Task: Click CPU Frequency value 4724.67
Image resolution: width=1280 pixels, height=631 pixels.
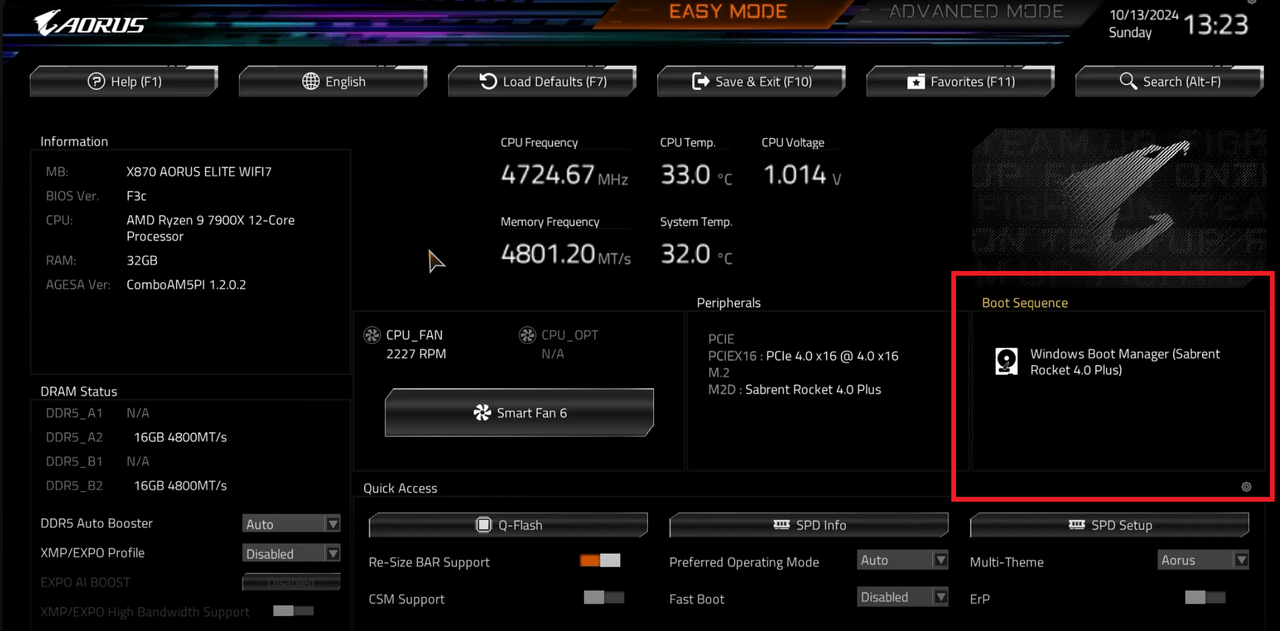Action: (548, 175)
